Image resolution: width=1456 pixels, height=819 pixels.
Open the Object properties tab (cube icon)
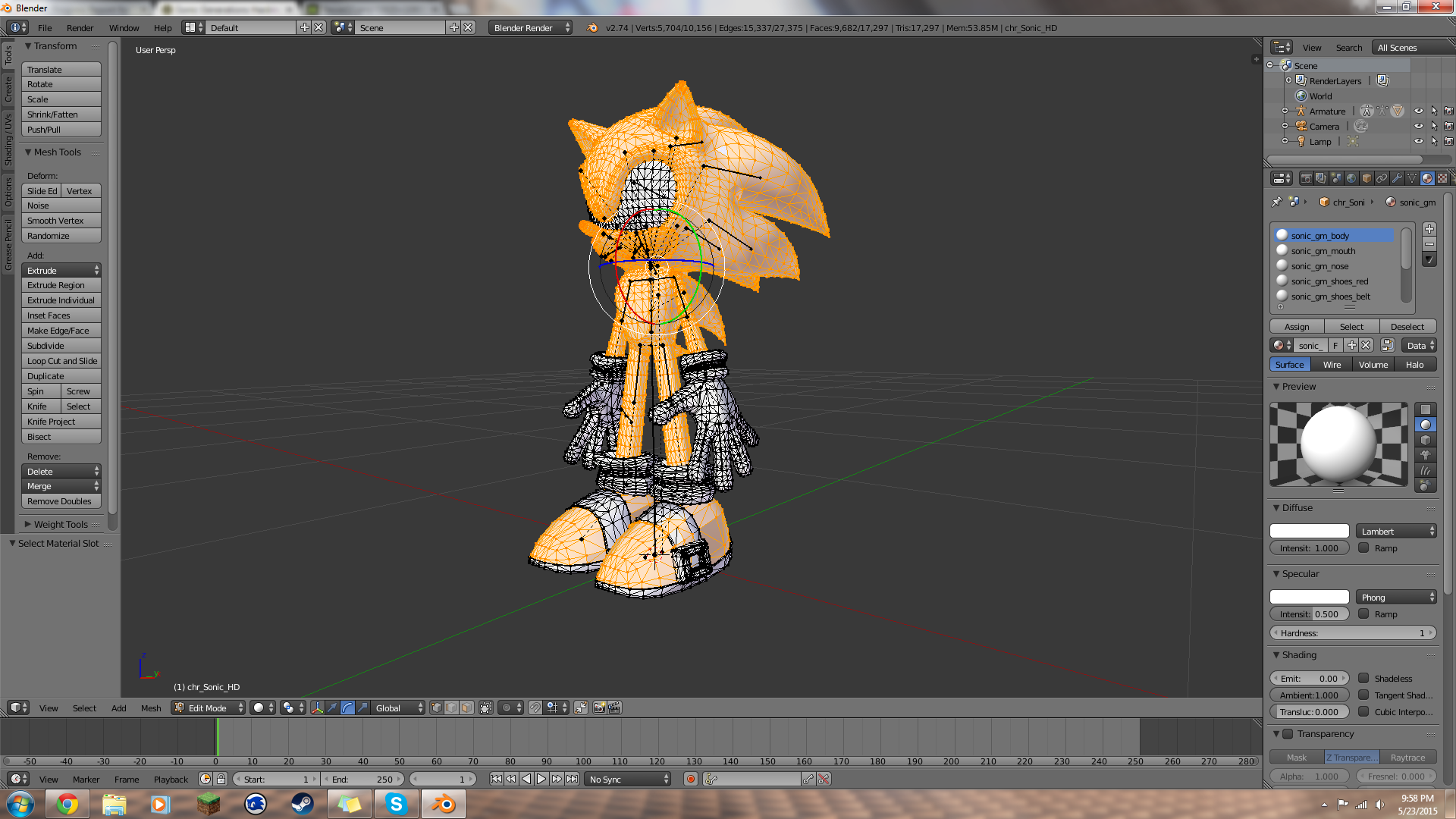click(1367, 178)
